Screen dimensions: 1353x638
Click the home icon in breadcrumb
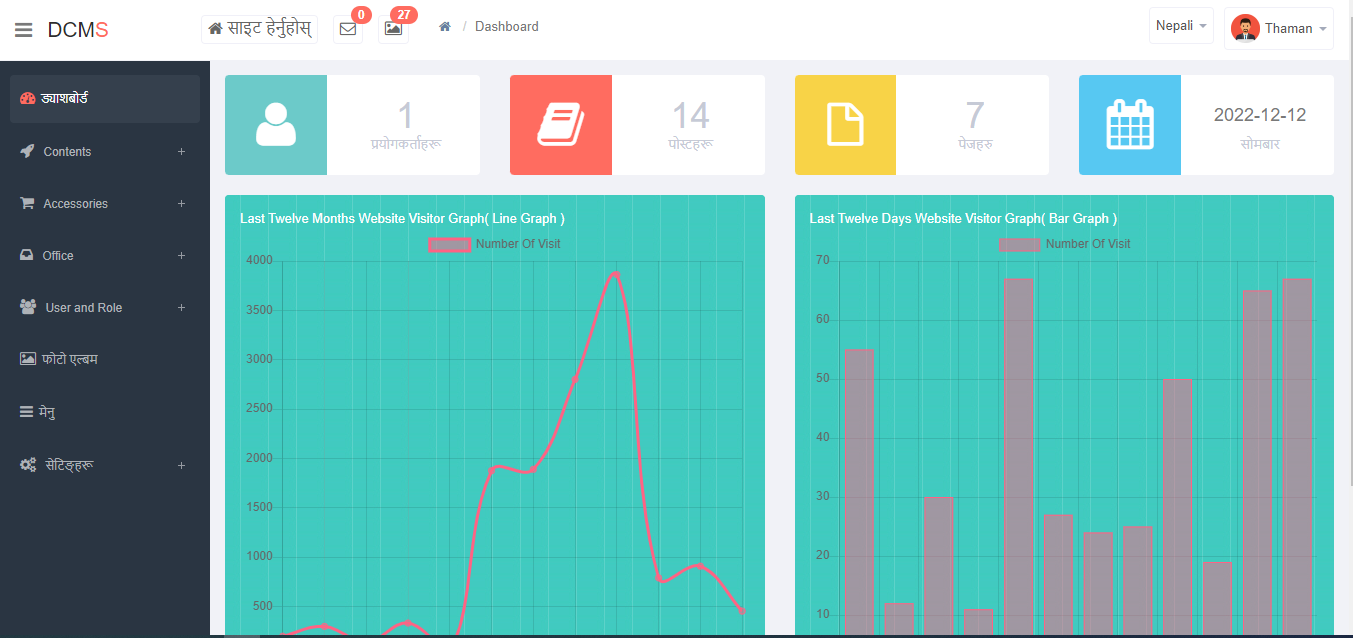tap(445, 27)
